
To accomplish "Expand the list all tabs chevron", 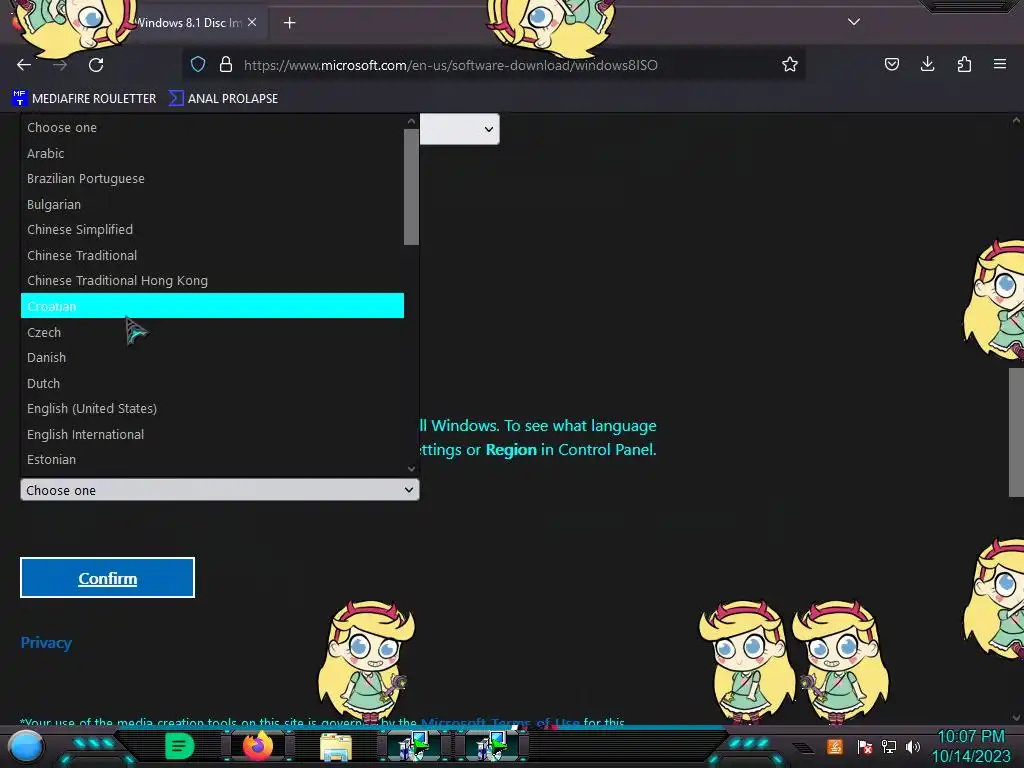I will point(854,22).
